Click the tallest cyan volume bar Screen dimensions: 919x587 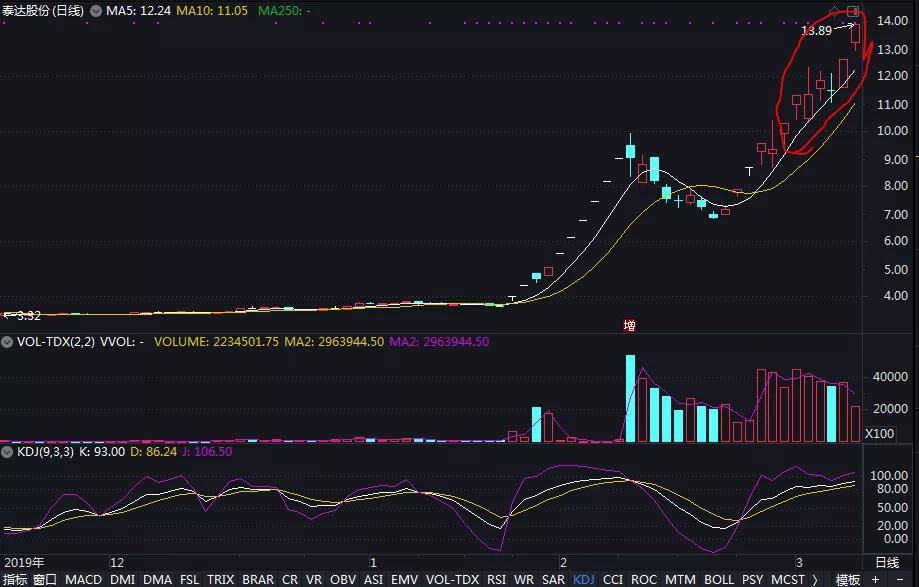(630, 398)
